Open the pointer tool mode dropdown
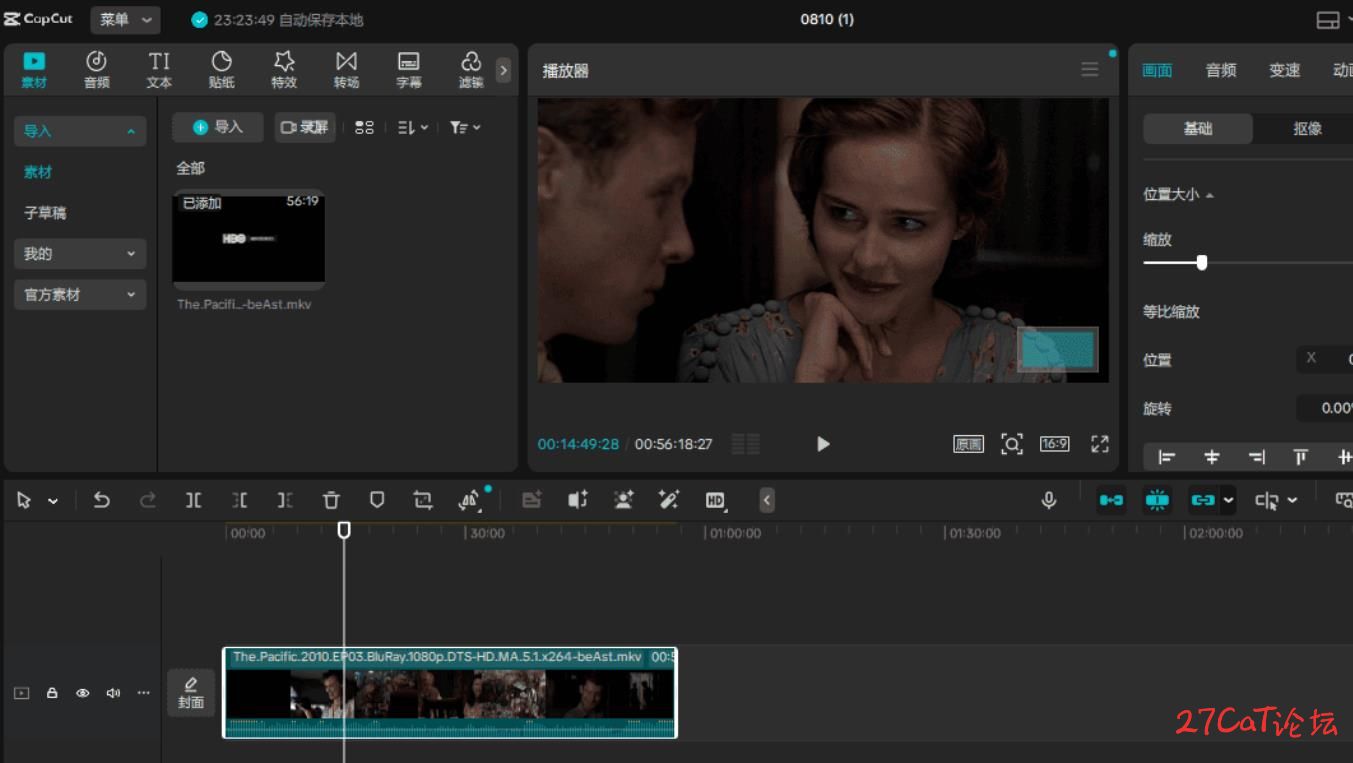Image resolution: width=1353 pixels, height=763 pixels. [53, 501]
